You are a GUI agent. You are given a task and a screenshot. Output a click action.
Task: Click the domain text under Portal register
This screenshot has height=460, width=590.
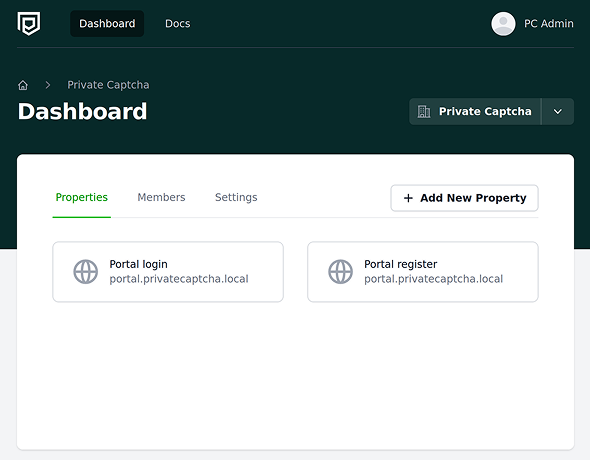pos(433,279)
